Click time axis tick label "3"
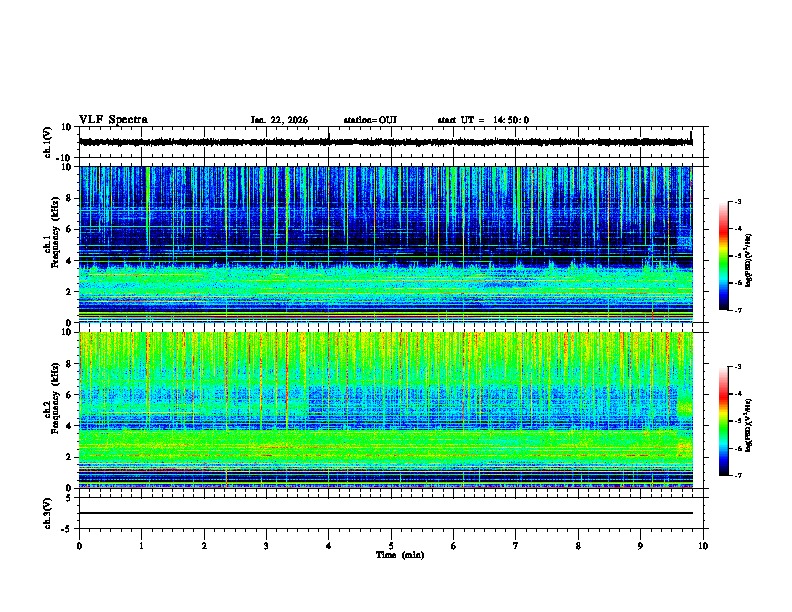This screenshot has width=792, height=612. (266, 546)
